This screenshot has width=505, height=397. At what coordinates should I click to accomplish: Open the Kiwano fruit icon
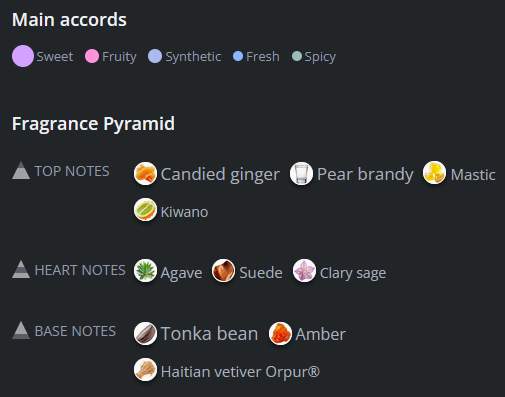pyautogui.click(x=145, y=210)
